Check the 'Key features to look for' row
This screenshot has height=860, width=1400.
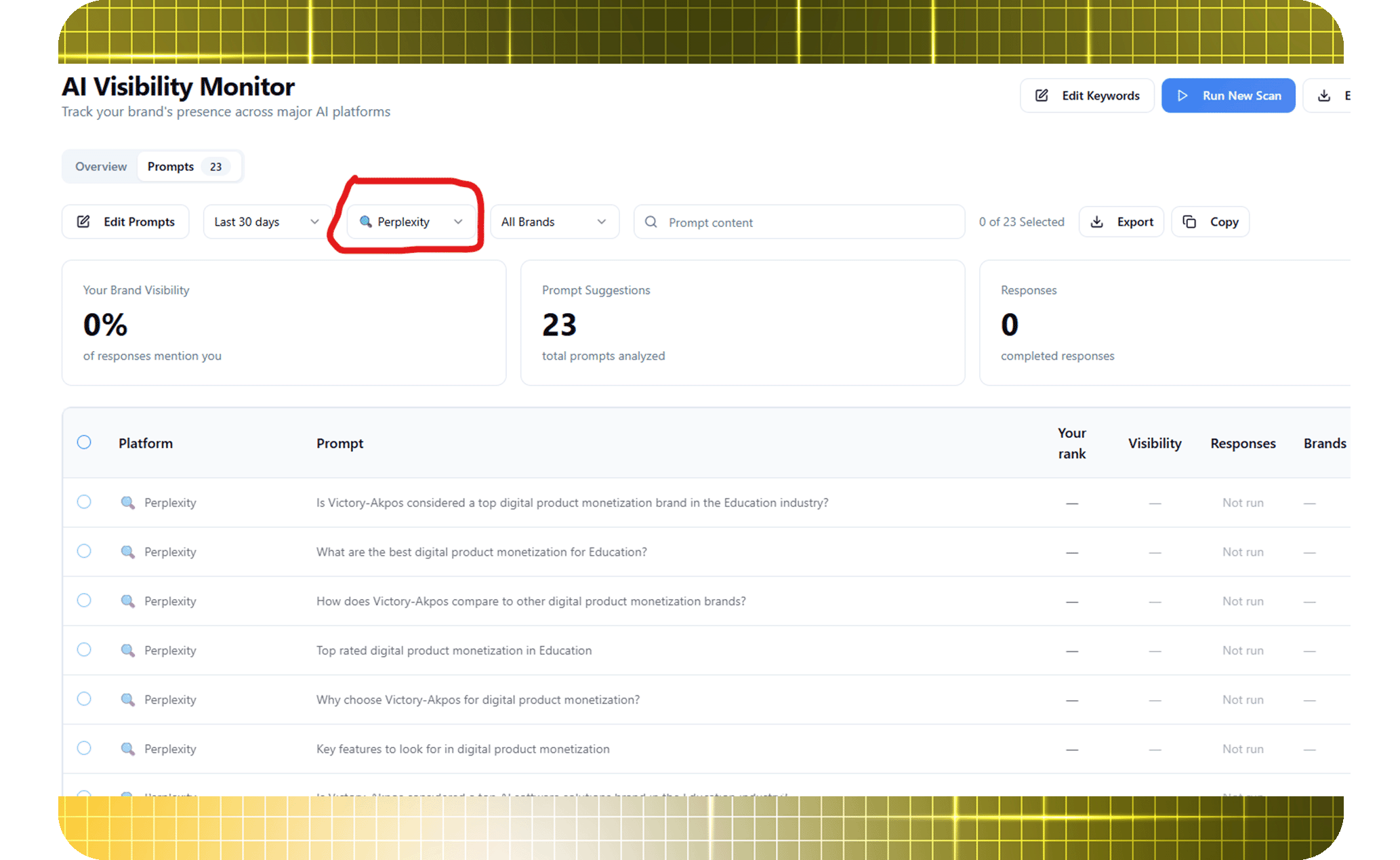(84, 748)
